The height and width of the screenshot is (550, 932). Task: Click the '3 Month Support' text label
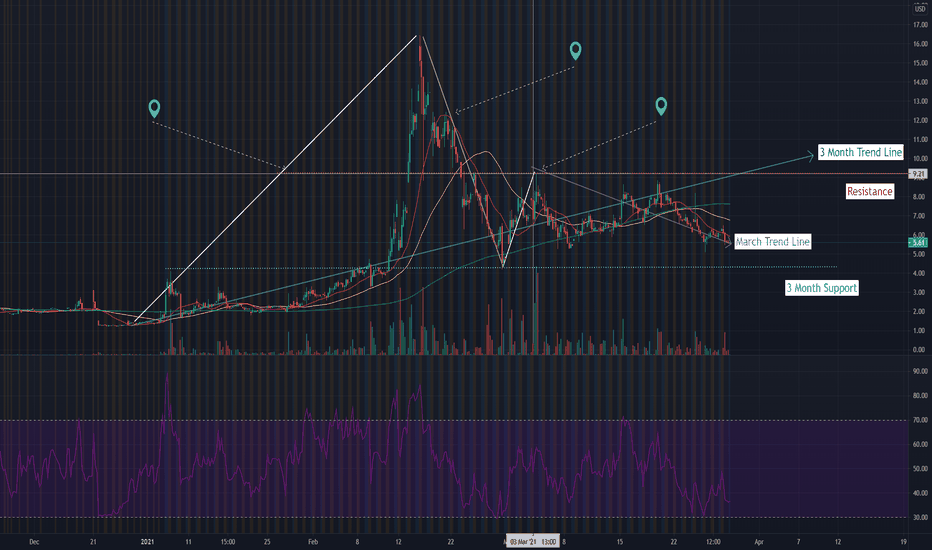[821, 288]
